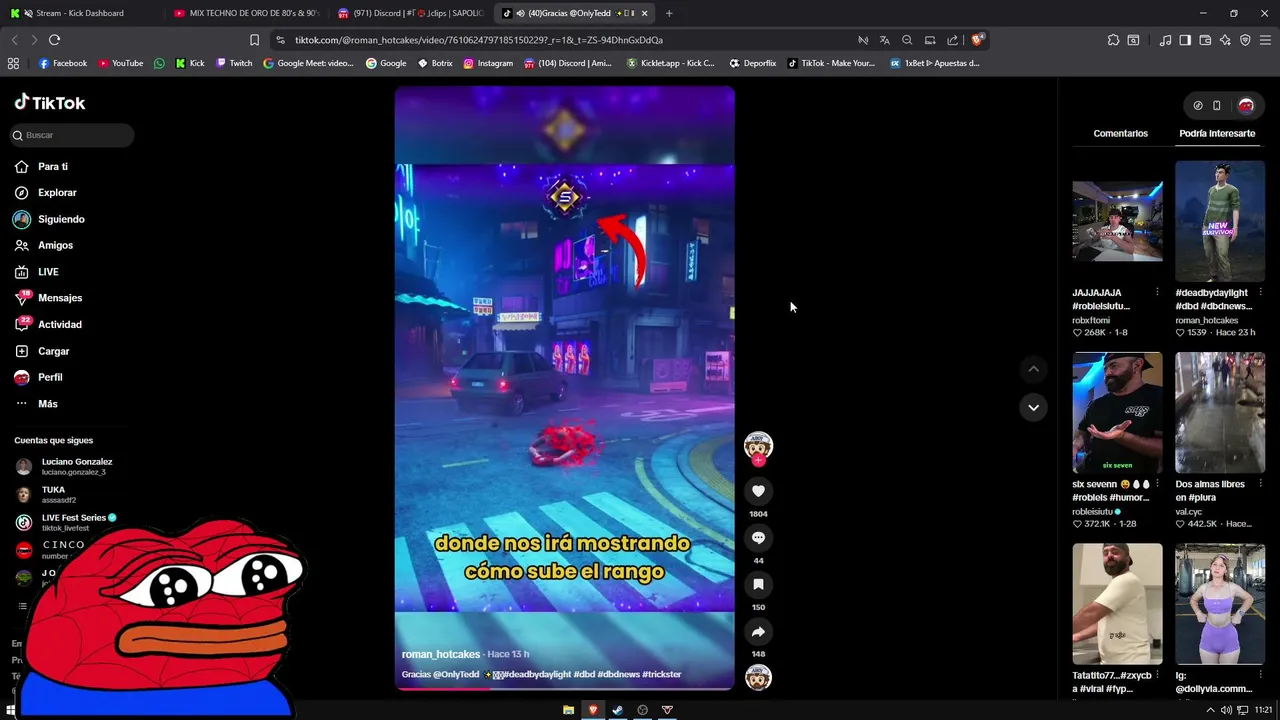Switch to the Discord browser tab
1280x720 pixels.
[409, 13]
